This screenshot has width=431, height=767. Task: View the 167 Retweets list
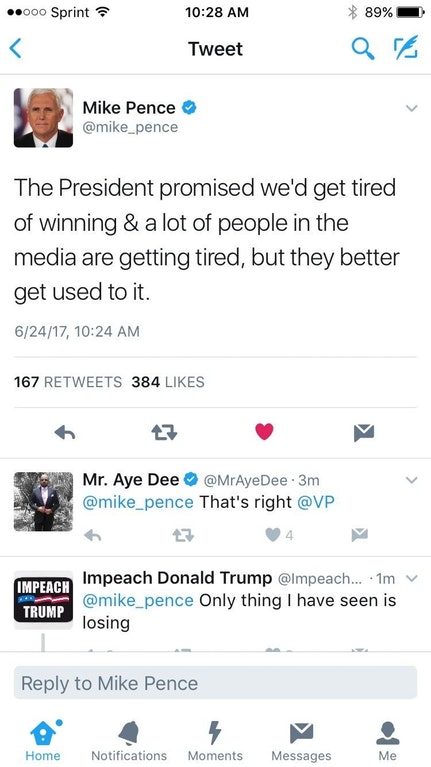[68, 382]
